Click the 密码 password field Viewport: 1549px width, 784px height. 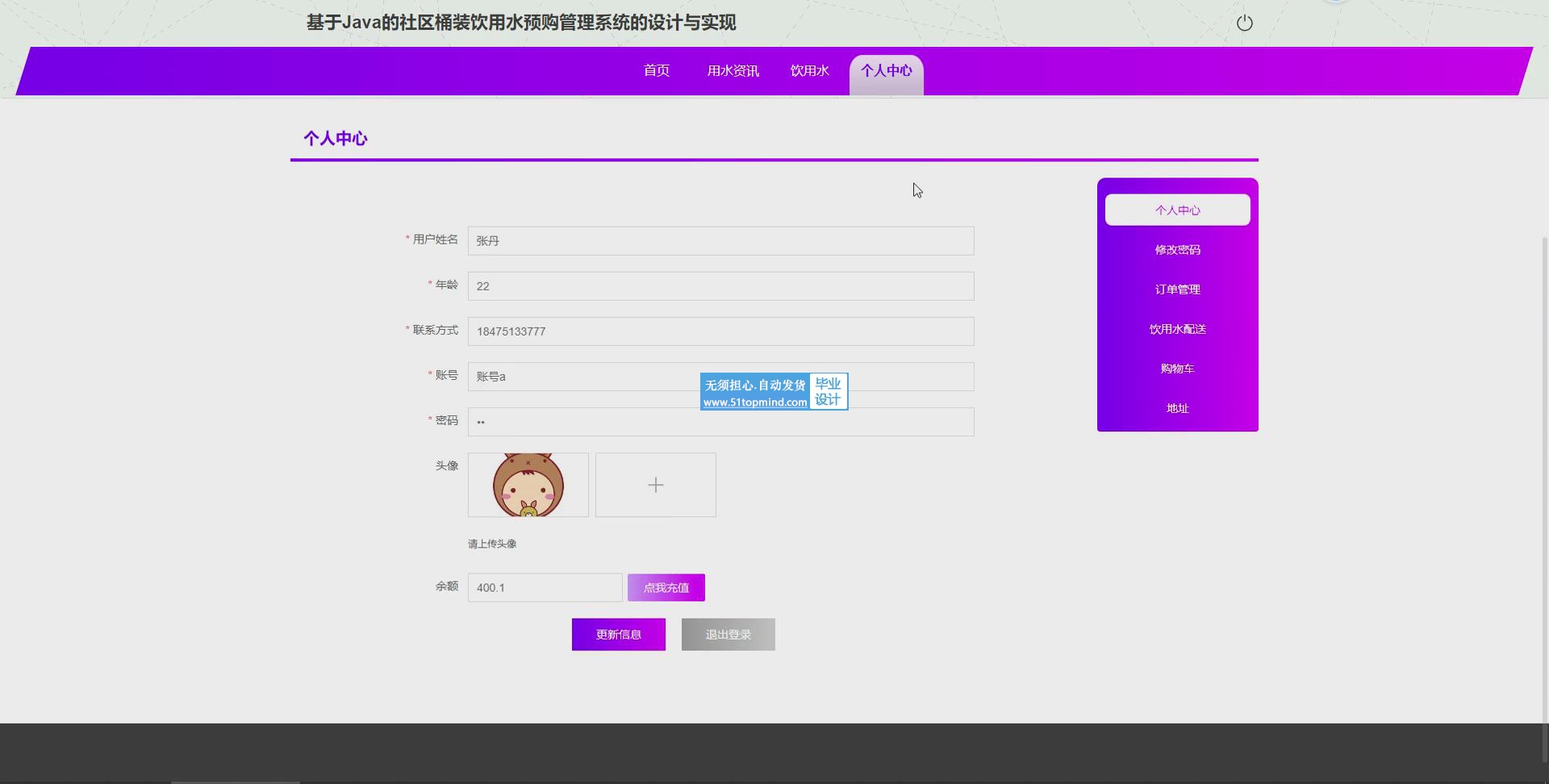point(720,422)
